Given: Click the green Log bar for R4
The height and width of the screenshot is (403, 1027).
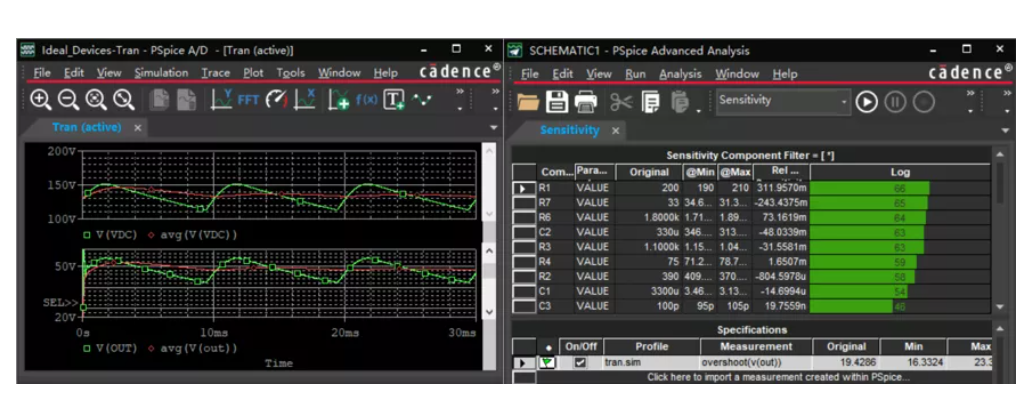Looking at the screenshot, I should (863, 262).
